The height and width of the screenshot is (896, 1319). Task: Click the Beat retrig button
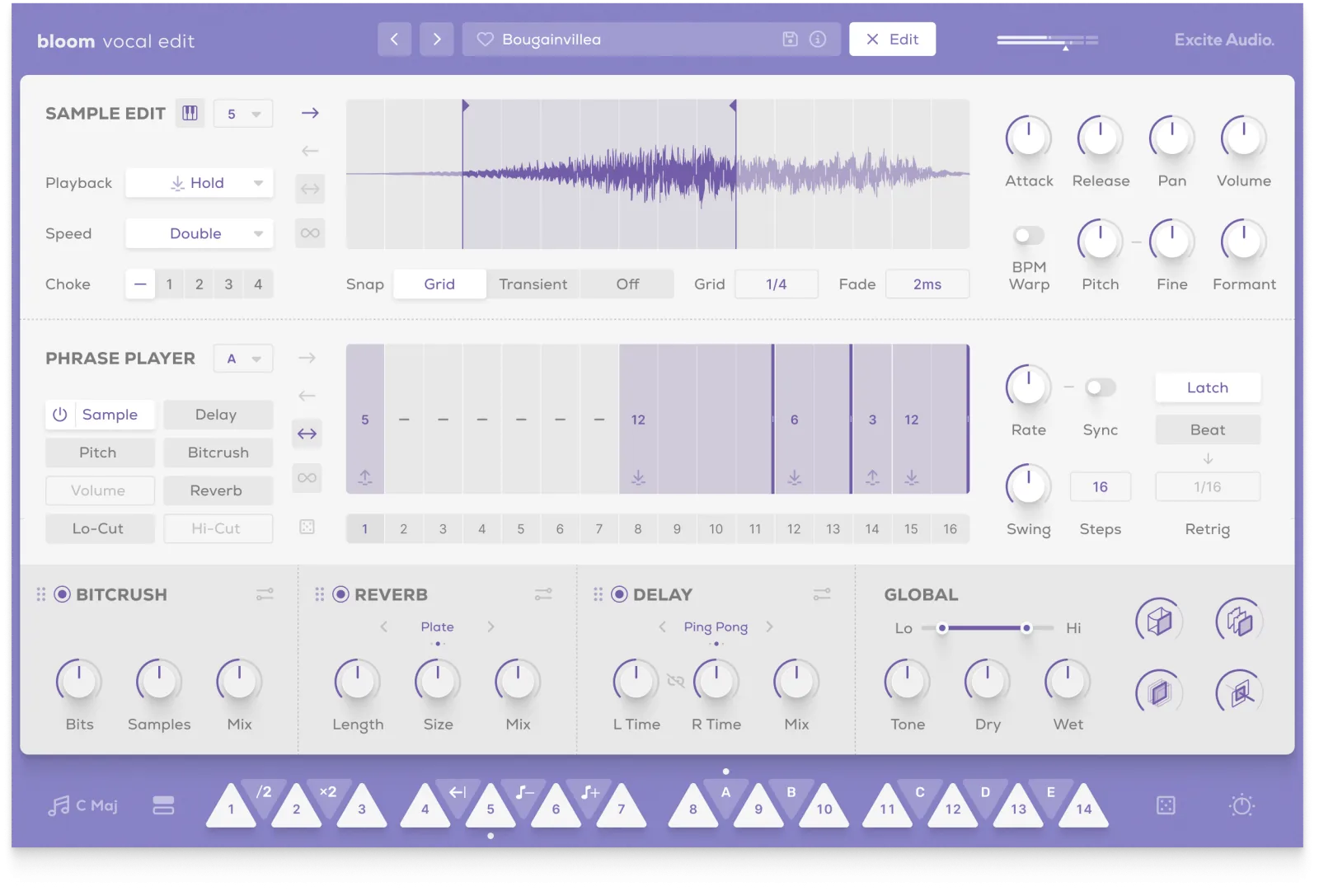pyautogui.click(x=1208, y=429)
